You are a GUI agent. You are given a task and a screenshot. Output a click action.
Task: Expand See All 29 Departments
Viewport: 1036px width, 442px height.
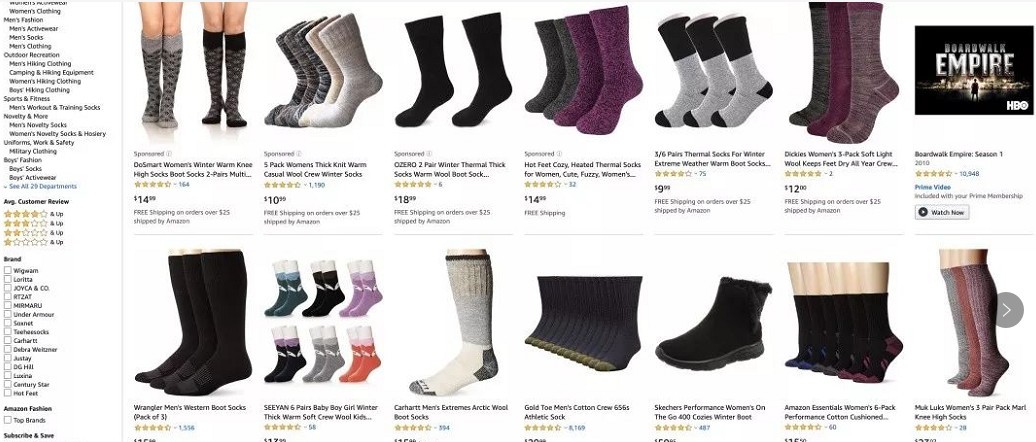(x=40, y=186)
